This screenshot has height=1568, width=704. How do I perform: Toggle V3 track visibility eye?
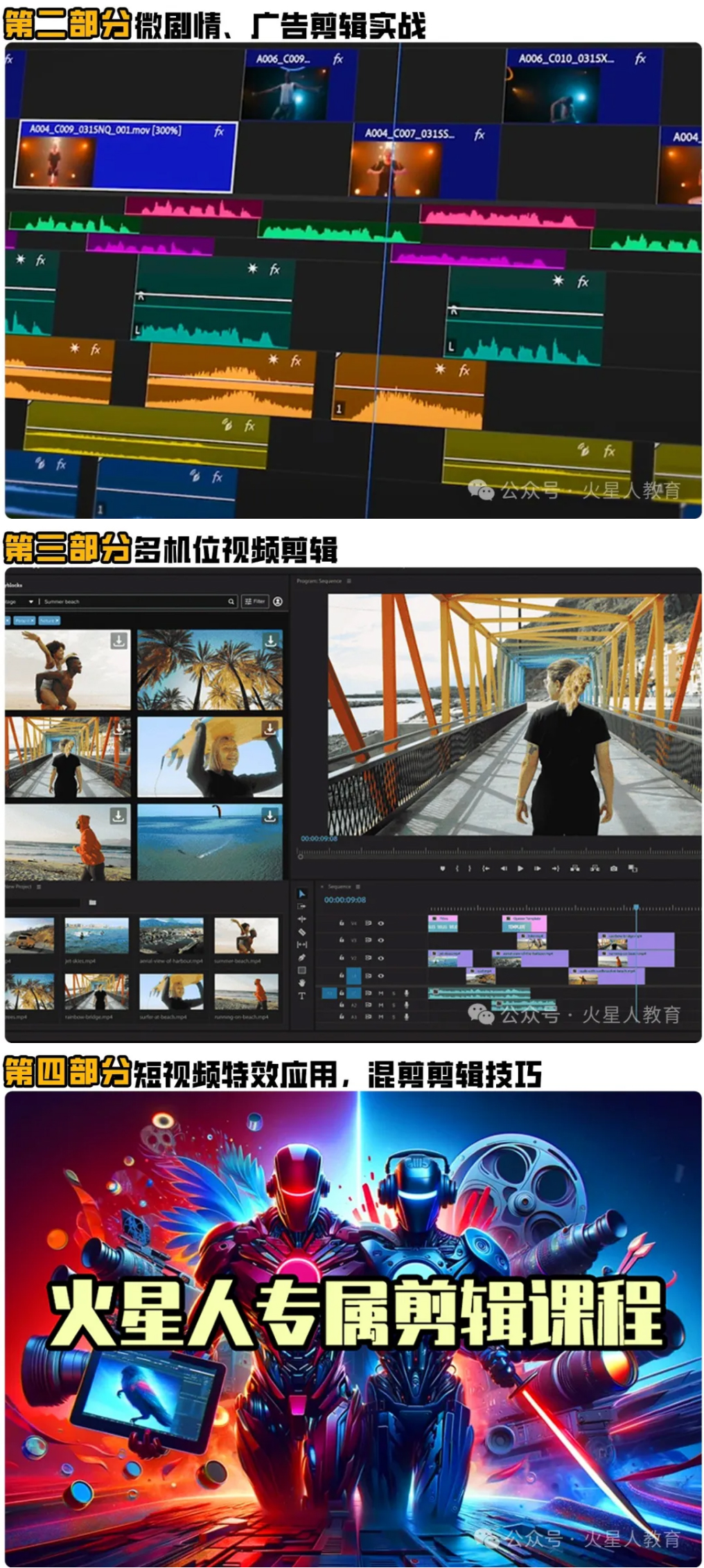(381, 940)
